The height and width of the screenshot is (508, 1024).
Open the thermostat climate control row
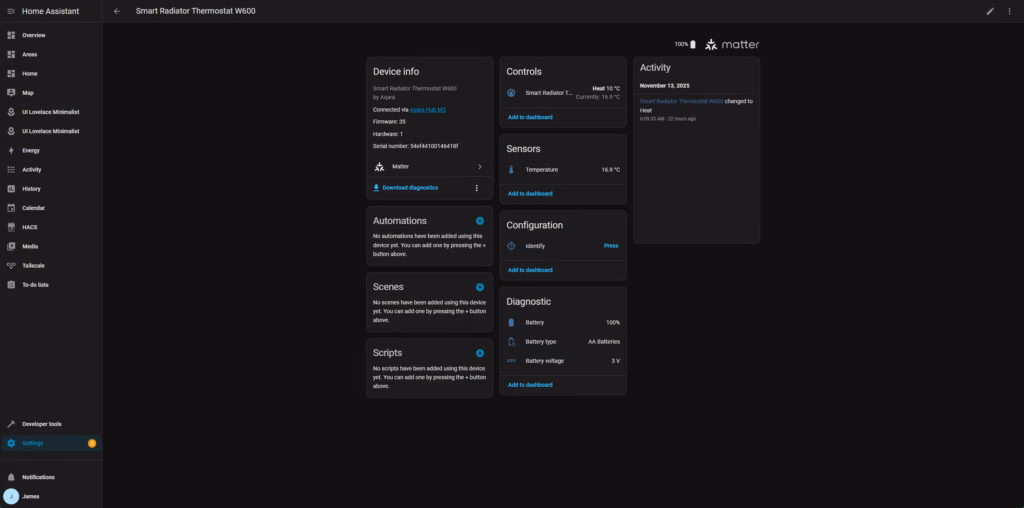coord(563,93)
